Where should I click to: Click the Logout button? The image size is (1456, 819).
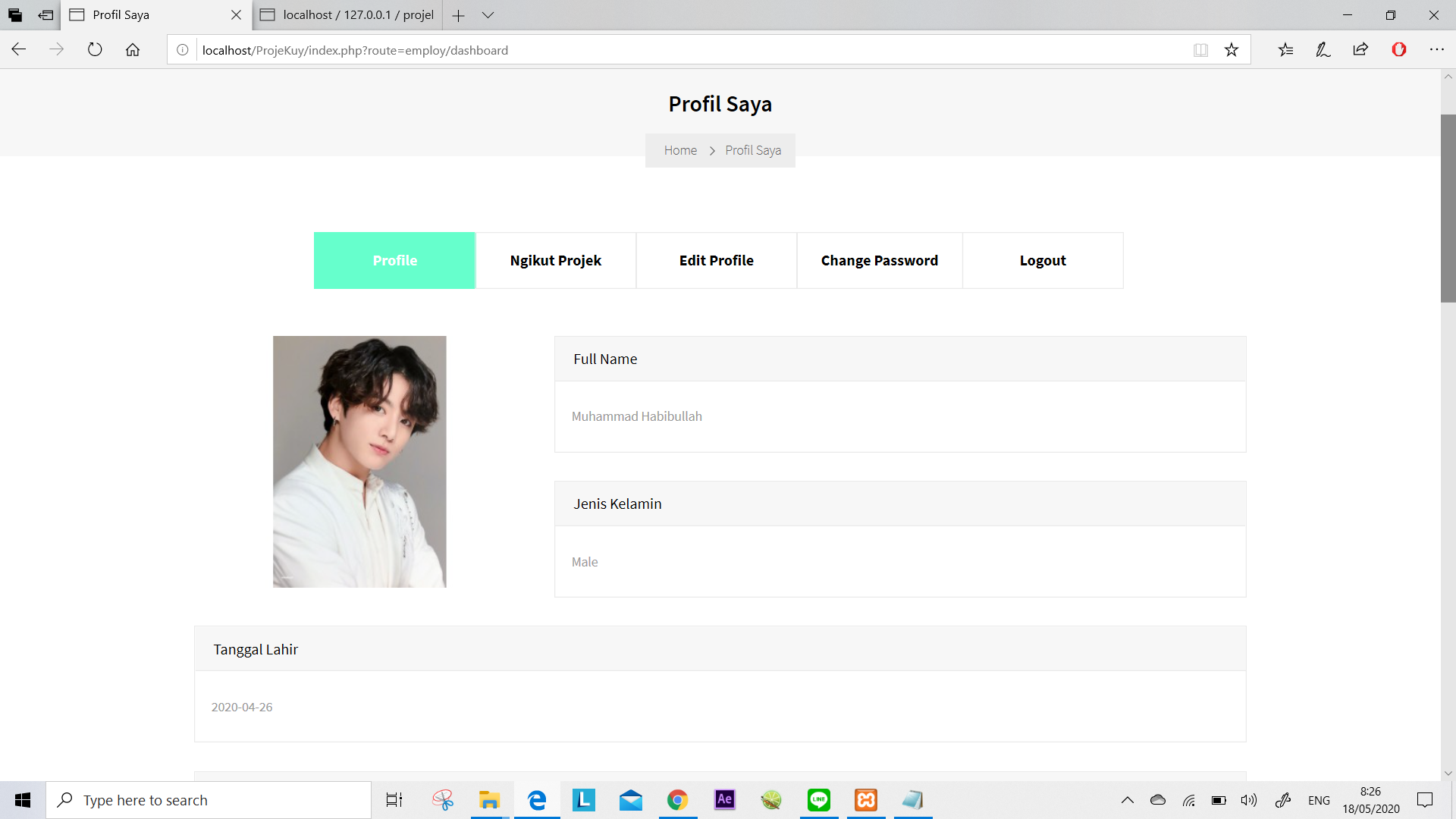[1043, 260]
